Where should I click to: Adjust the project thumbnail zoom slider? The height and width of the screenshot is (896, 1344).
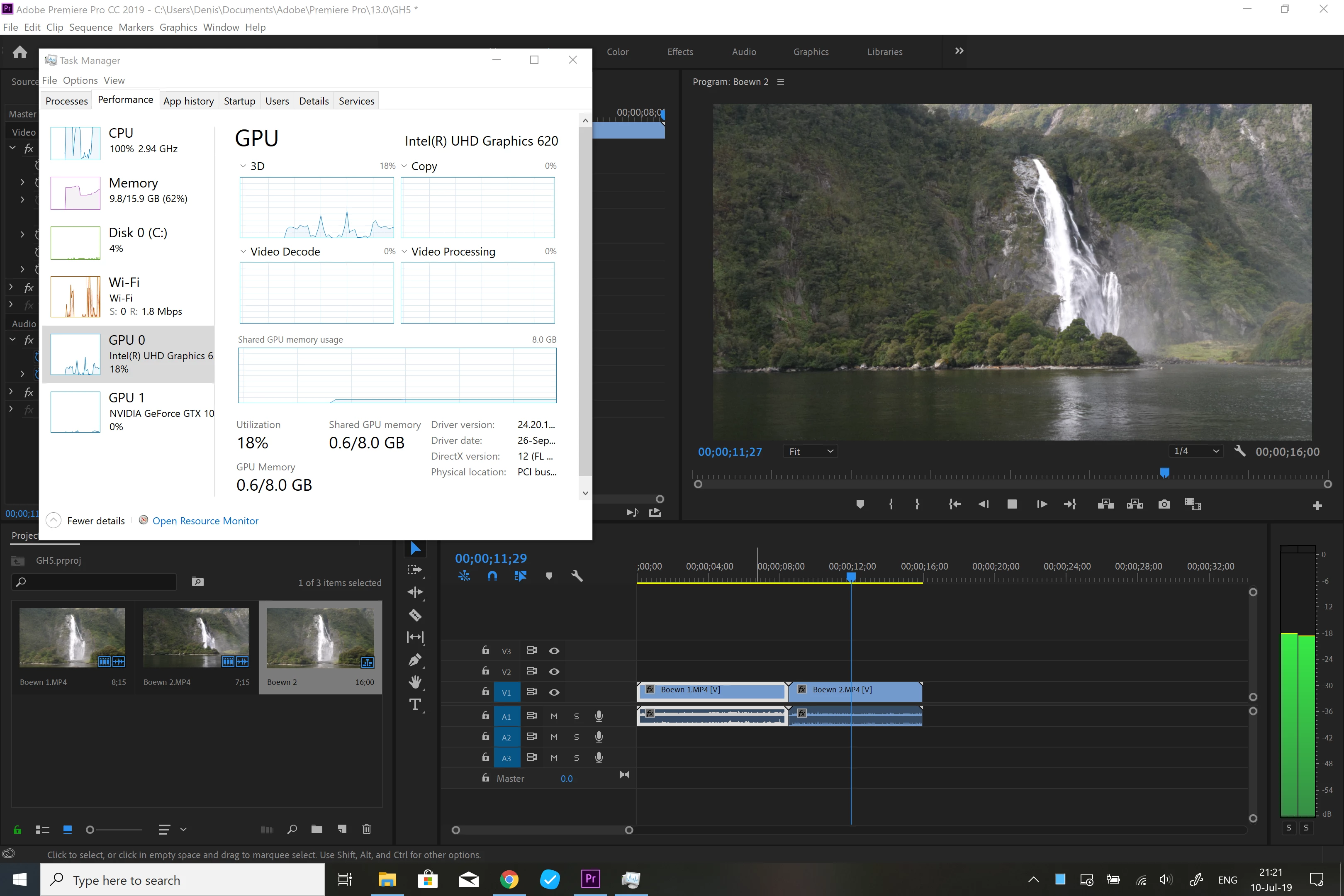(x=90, y=829)
